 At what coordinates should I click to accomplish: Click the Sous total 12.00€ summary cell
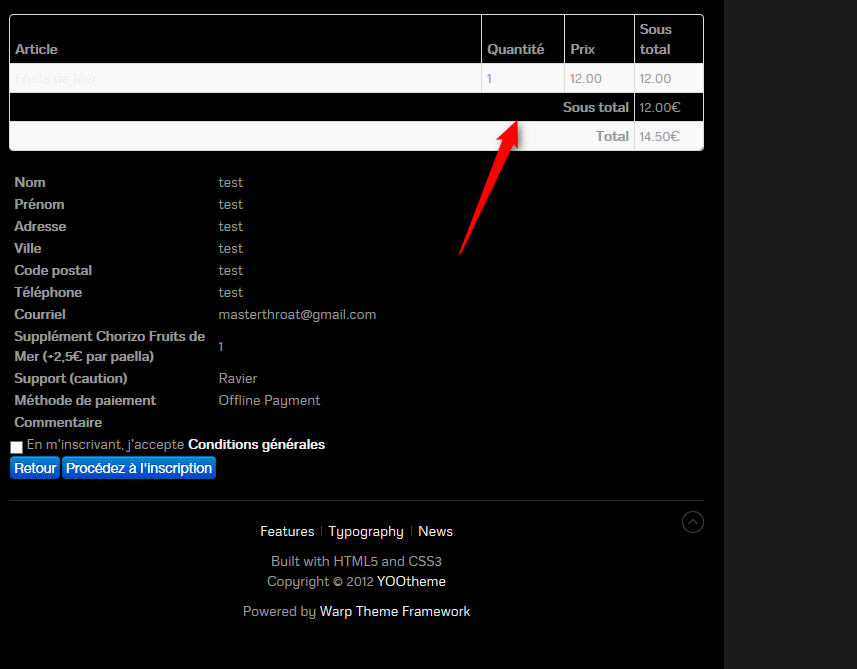[x=659, y=107]
